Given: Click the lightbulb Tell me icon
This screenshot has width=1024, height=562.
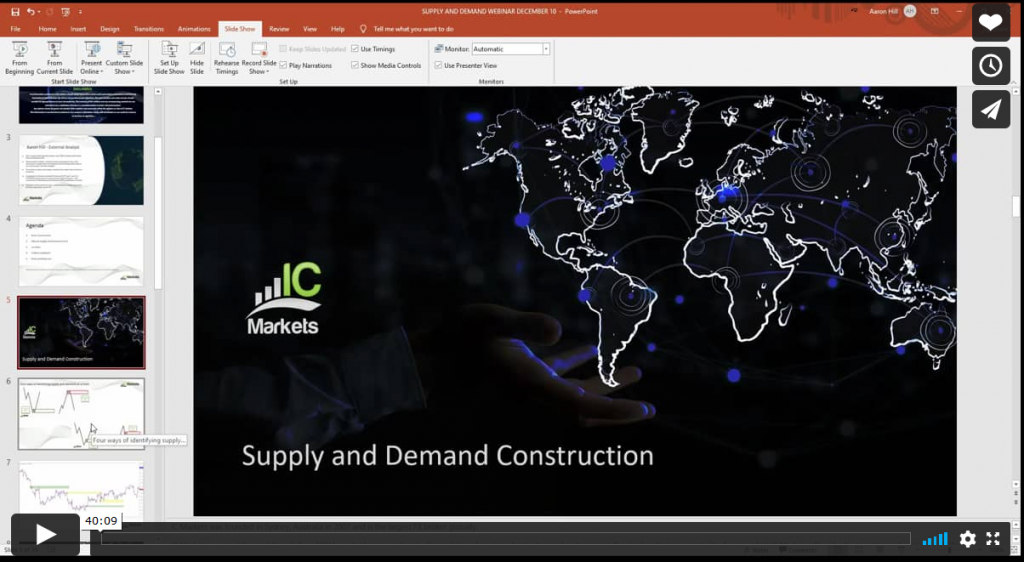Looking at the screenshot, I should tap(363, 29).
